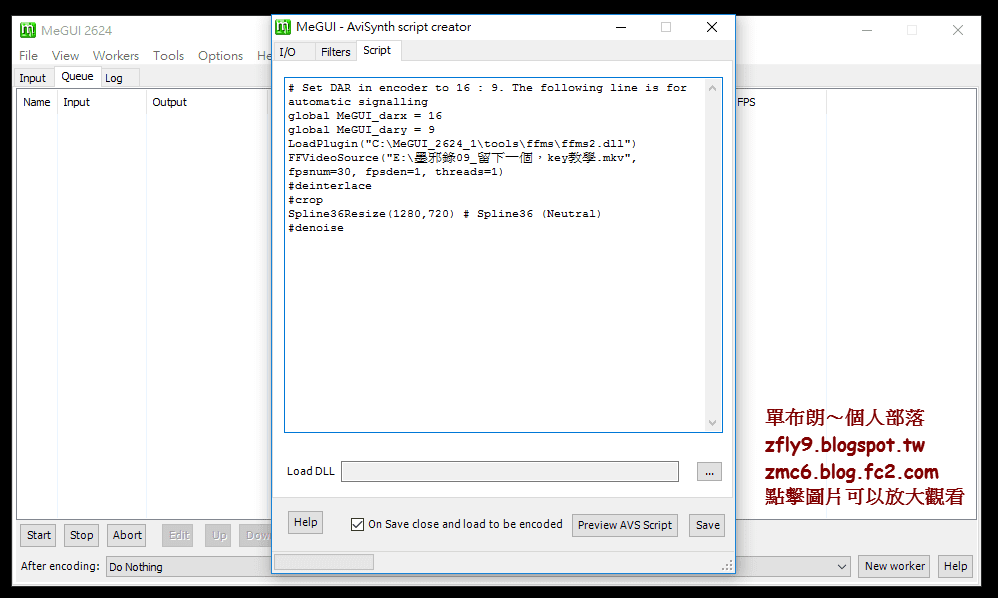Screen dimensions: 998x598
Task: Close the AviSynth script creator window
Action: (712, 27)
